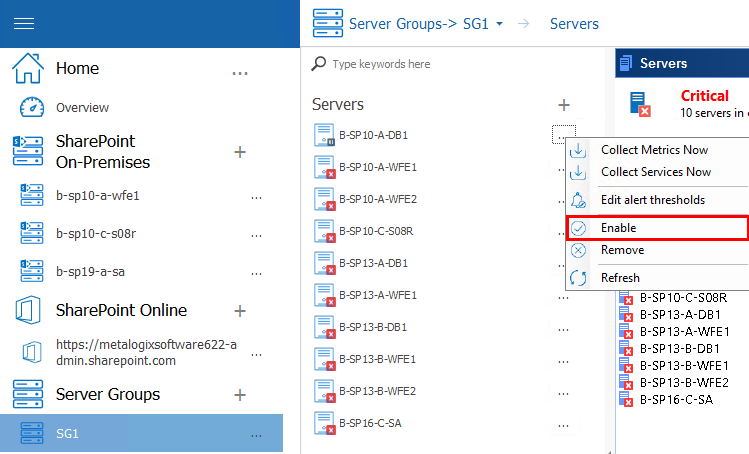Open Home more options ellipsis
The image size is (749, 454).
click(240, 73)
